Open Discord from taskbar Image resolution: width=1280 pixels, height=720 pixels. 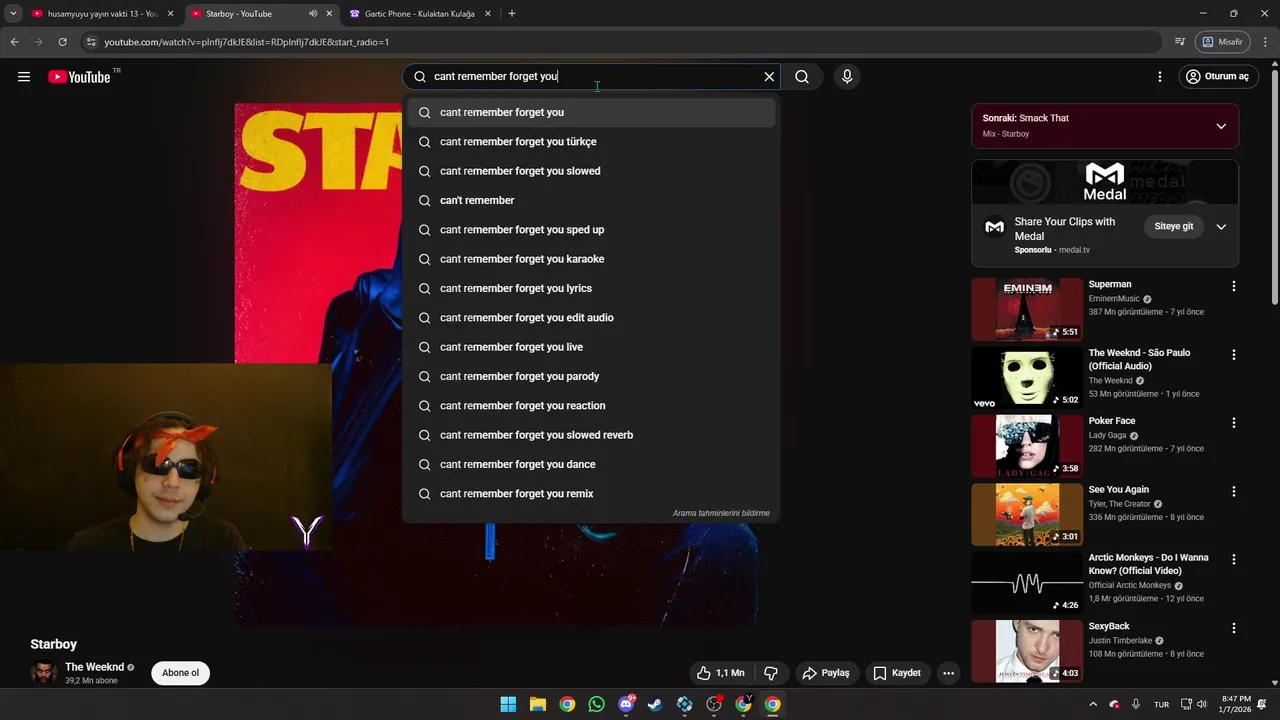pyautogui.click(x=626, y=704)
